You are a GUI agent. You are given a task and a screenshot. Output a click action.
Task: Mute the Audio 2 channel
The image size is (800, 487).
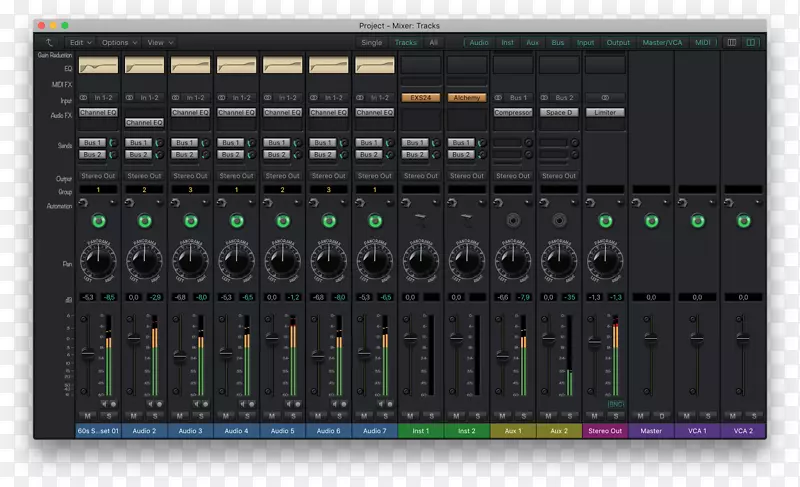pos(134,414)
